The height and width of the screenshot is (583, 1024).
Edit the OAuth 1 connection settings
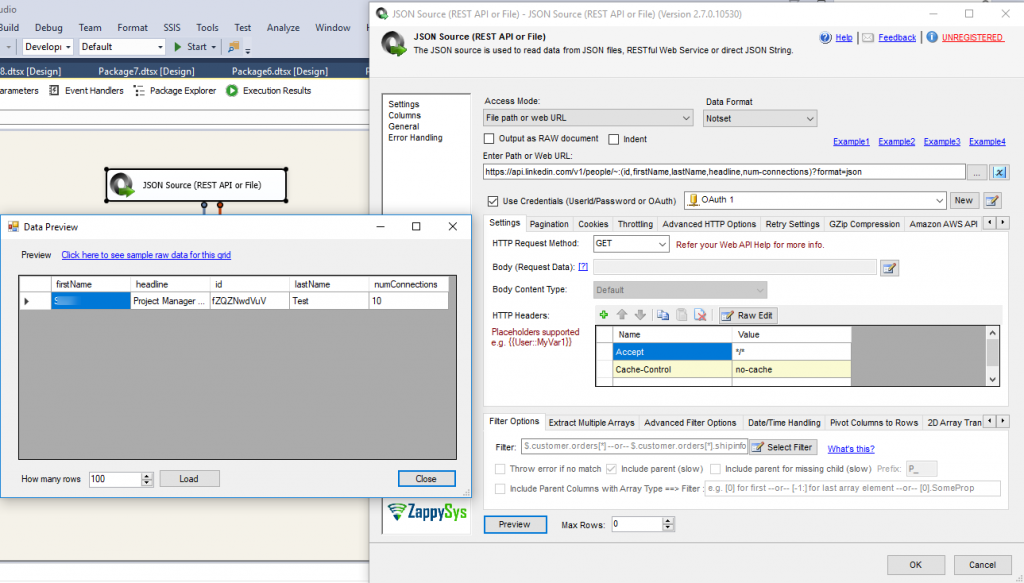[992, 200]
